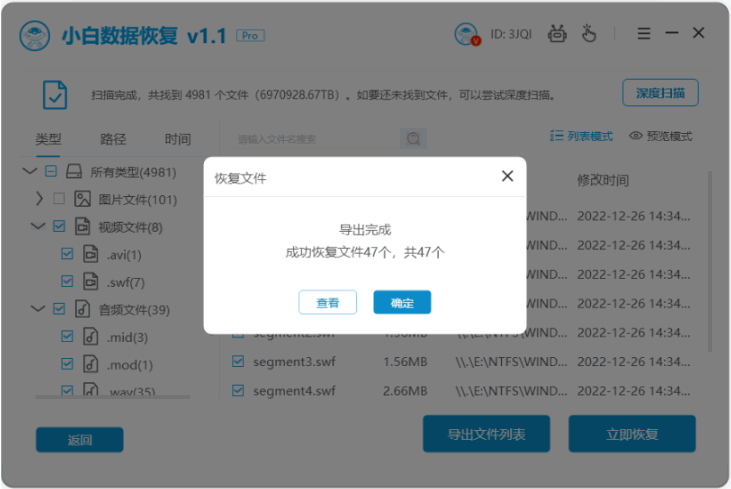The image size is (731, 489).
Task: Click the 图片文件 picture icon
Action: pos(83,199)
